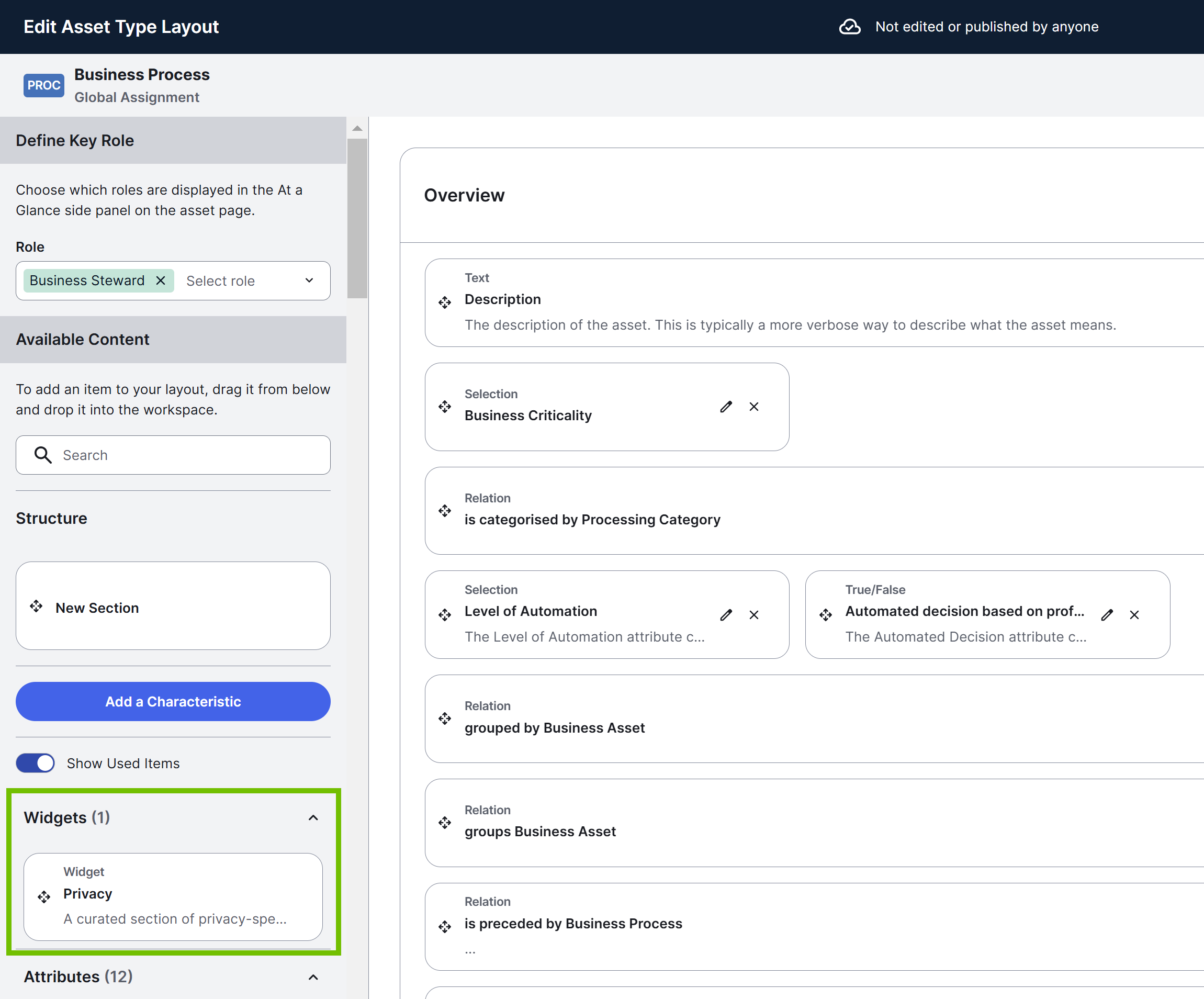Click the edit pencil on Automated decision characteristic
The width and height of the screenshot is (1204, 999).
(x=1107, y=614)
